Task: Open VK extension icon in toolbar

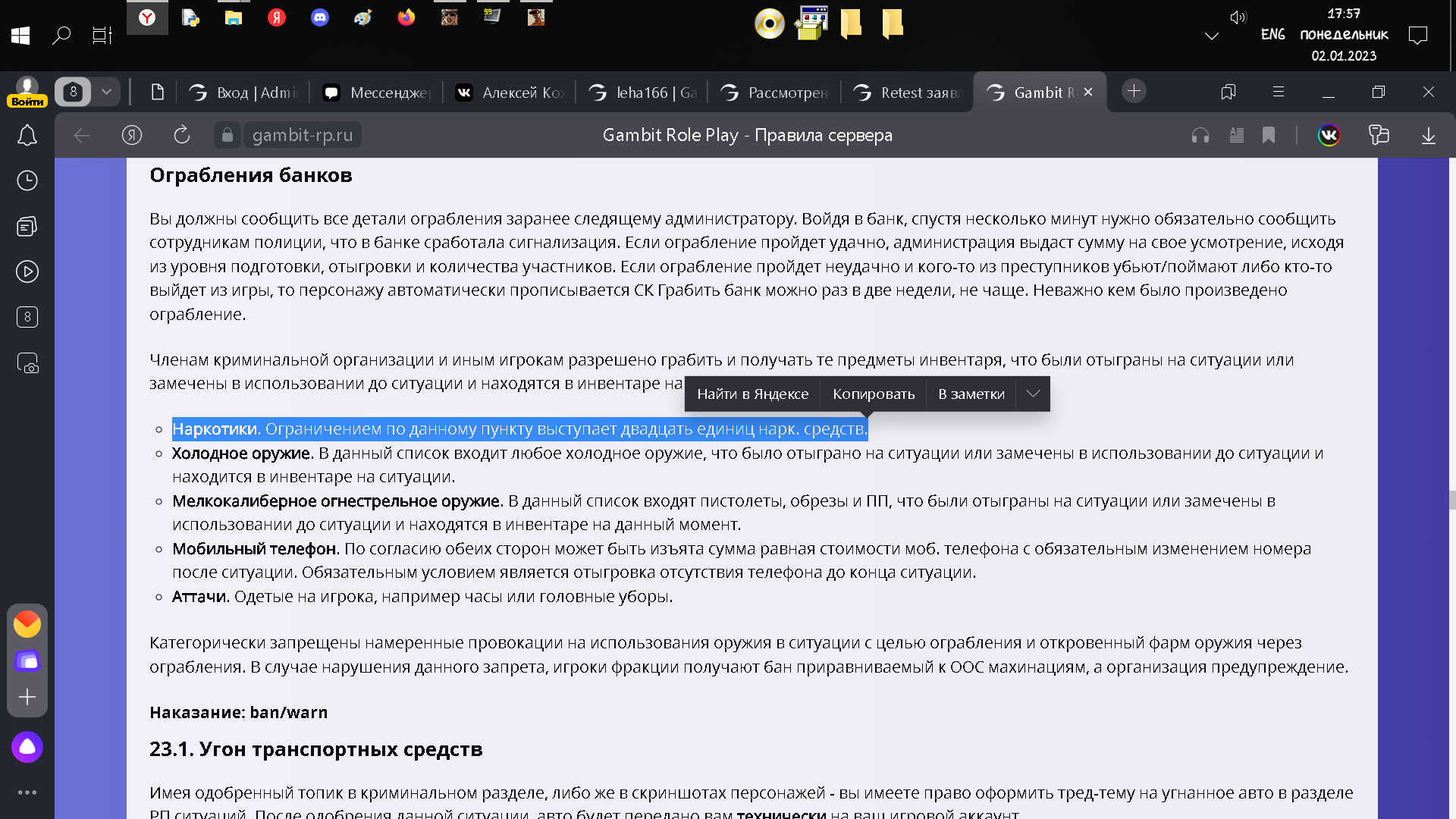Action: [x=1329, y=136]
